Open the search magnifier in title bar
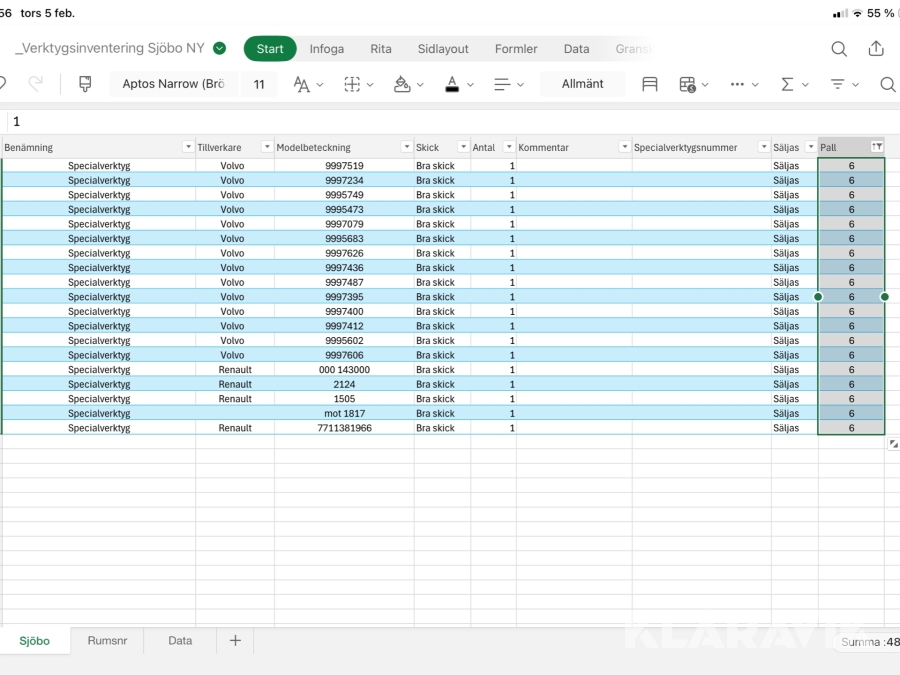The height and width of the screenshot is (675, 900). (839, 49)
